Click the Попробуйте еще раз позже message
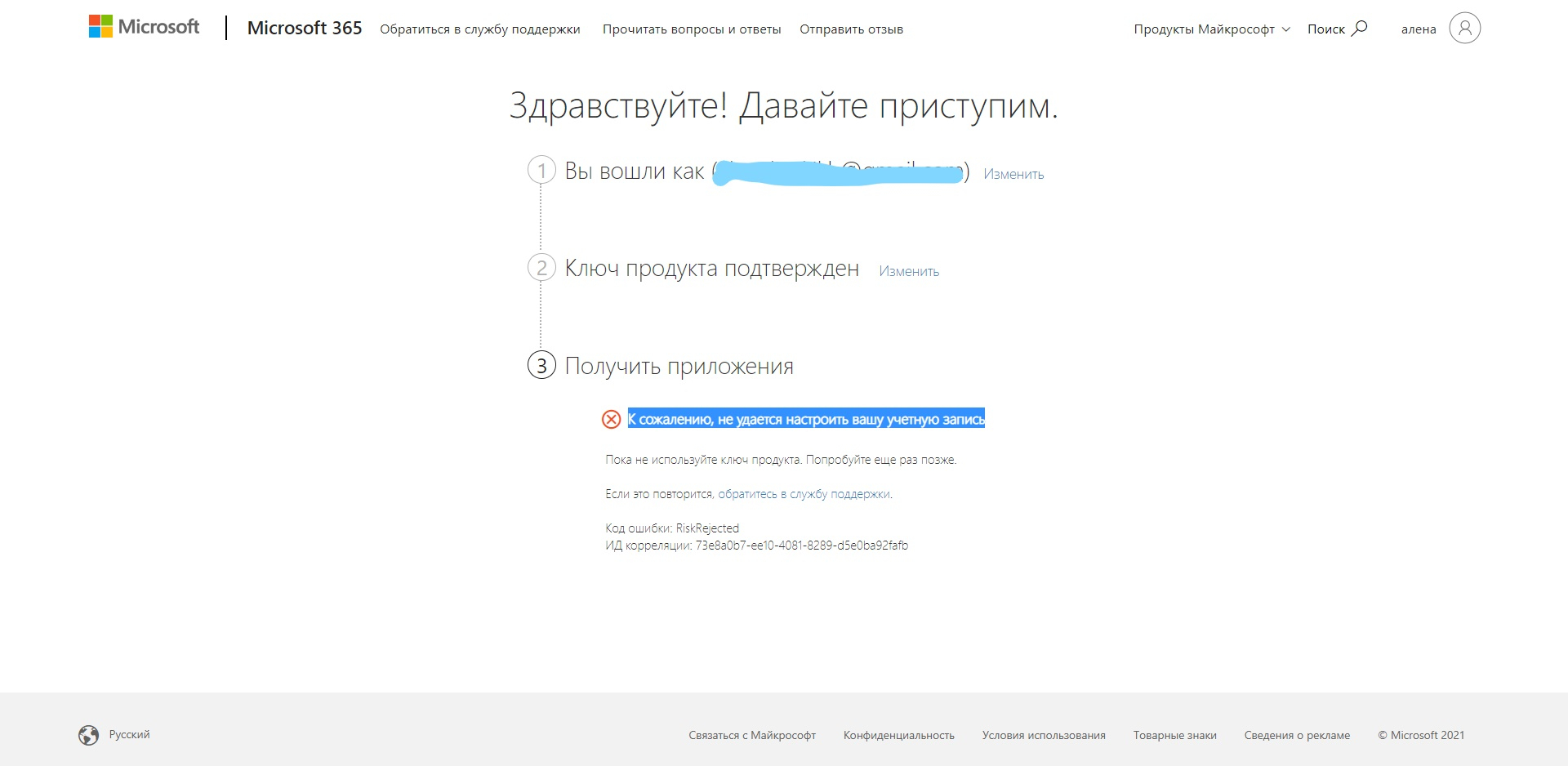The width and height of the screenshot is (1568, 766). coord(881,460)
